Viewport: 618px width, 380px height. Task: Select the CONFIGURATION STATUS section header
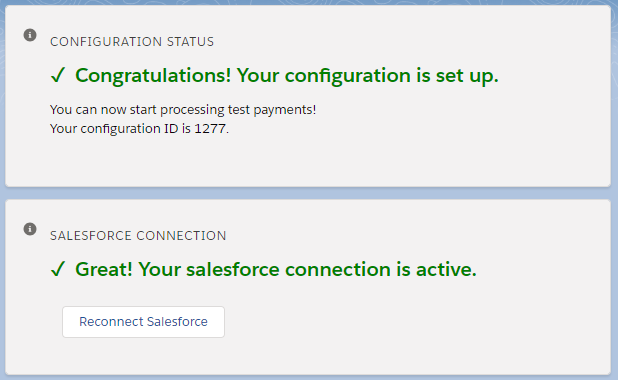point(132,42)
